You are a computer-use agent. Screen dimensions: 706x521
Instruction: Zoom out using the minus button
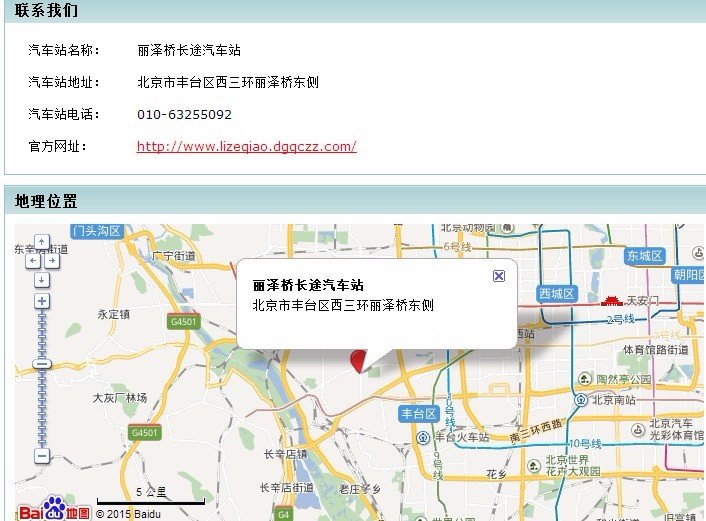pos(41,456)
